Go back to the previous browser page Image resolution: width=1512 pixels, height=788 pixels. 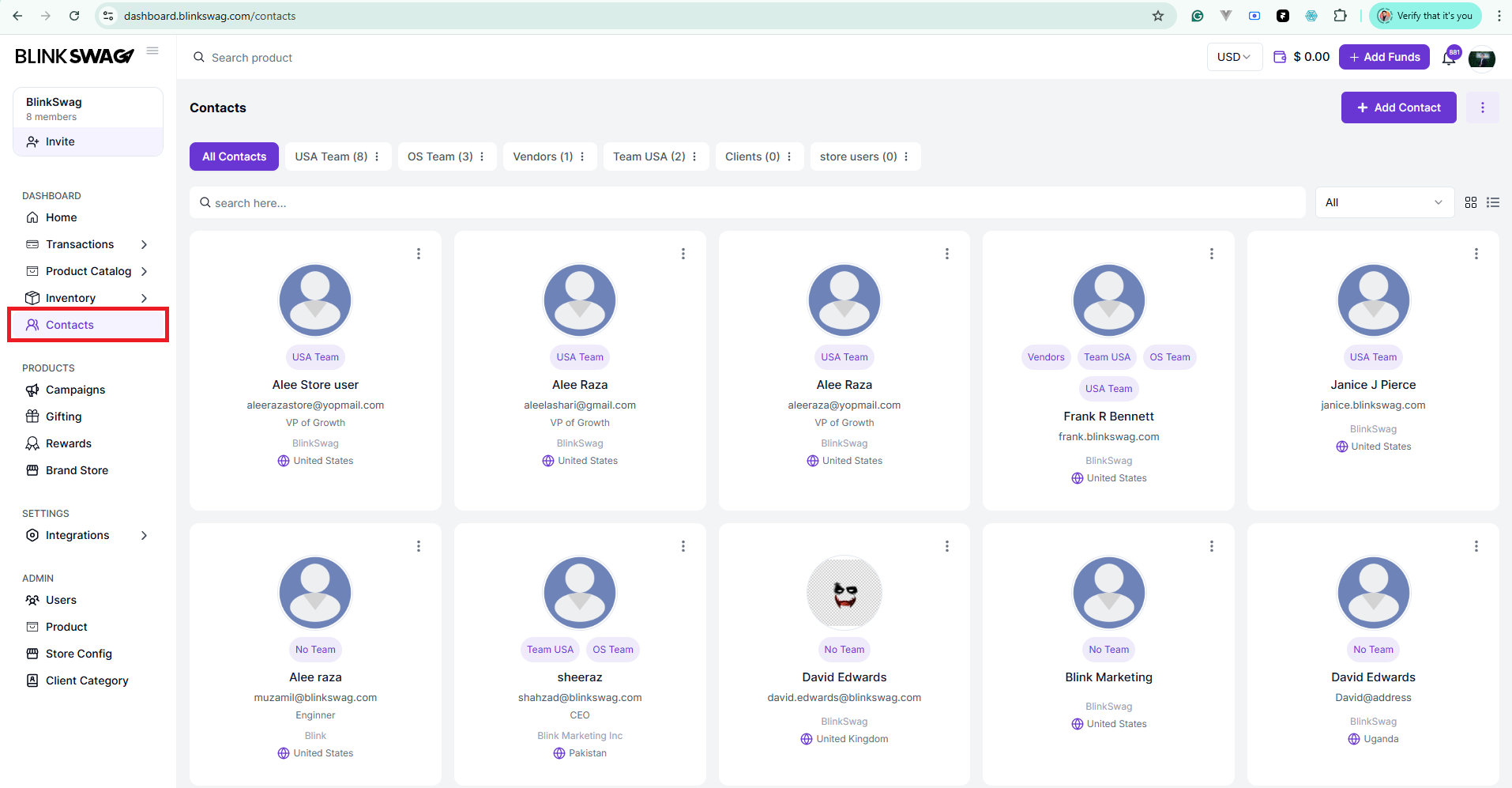pyautogui.click(x=17, y=16)
